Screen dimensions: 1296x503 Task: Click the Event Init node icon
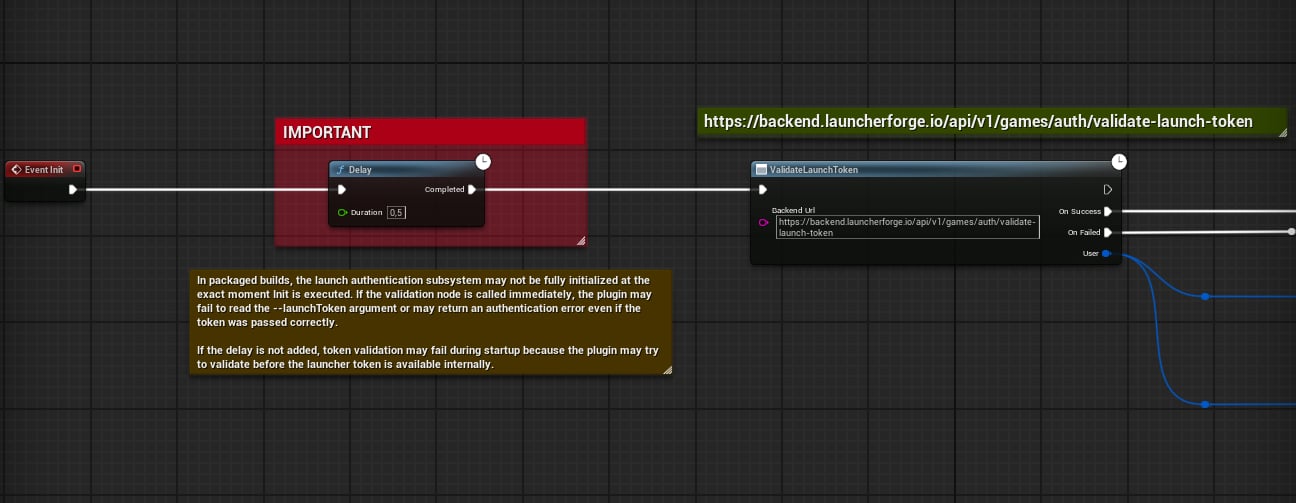[16, 170]
